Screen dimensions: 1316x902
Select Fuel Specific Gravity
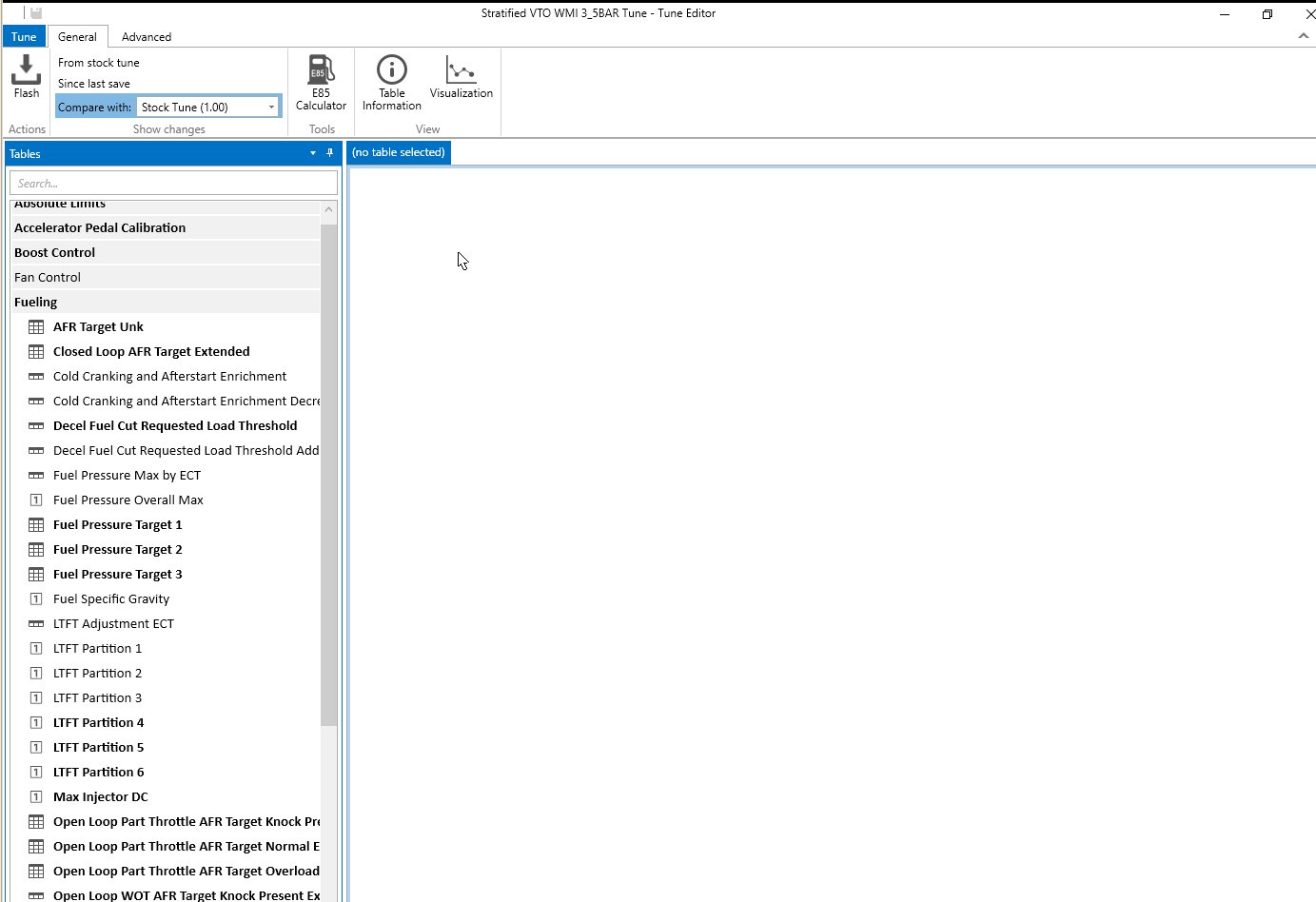[111, 598]
